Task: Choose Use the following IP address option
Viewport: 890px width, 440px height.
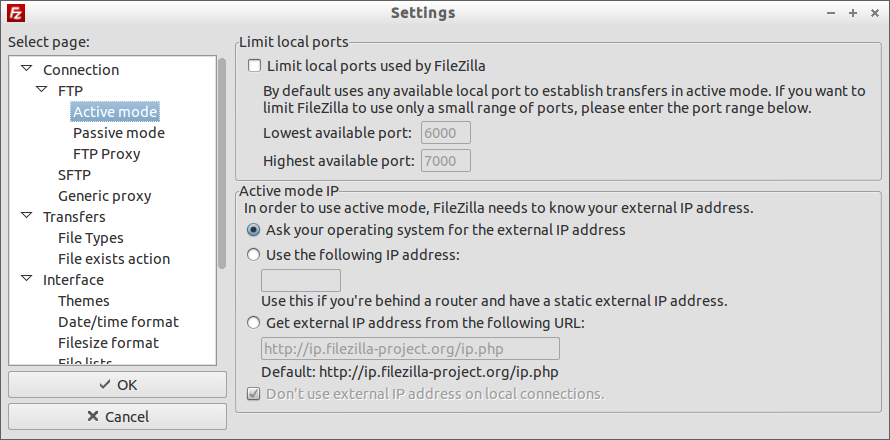Action: (254, 255)
